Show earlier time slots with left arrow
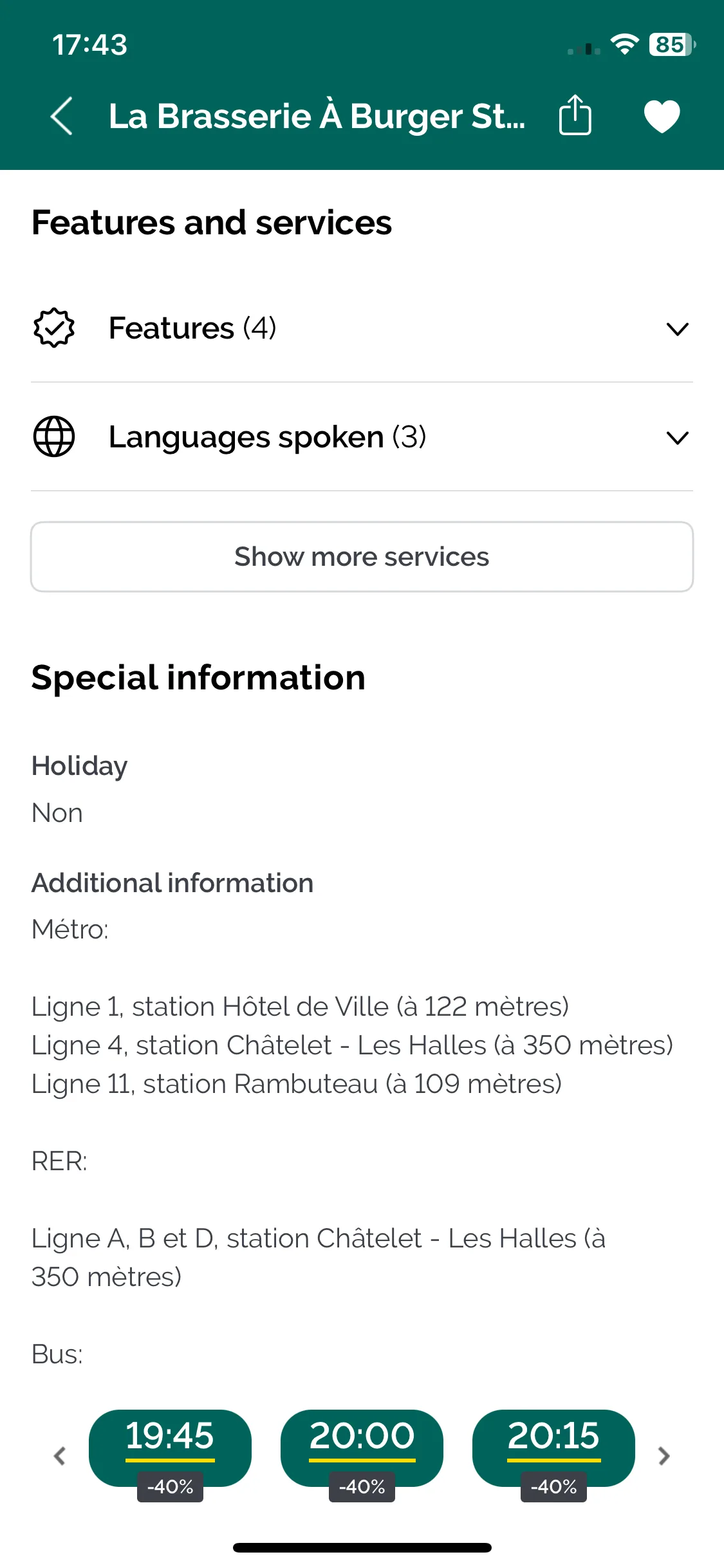 coord(60,1455)
